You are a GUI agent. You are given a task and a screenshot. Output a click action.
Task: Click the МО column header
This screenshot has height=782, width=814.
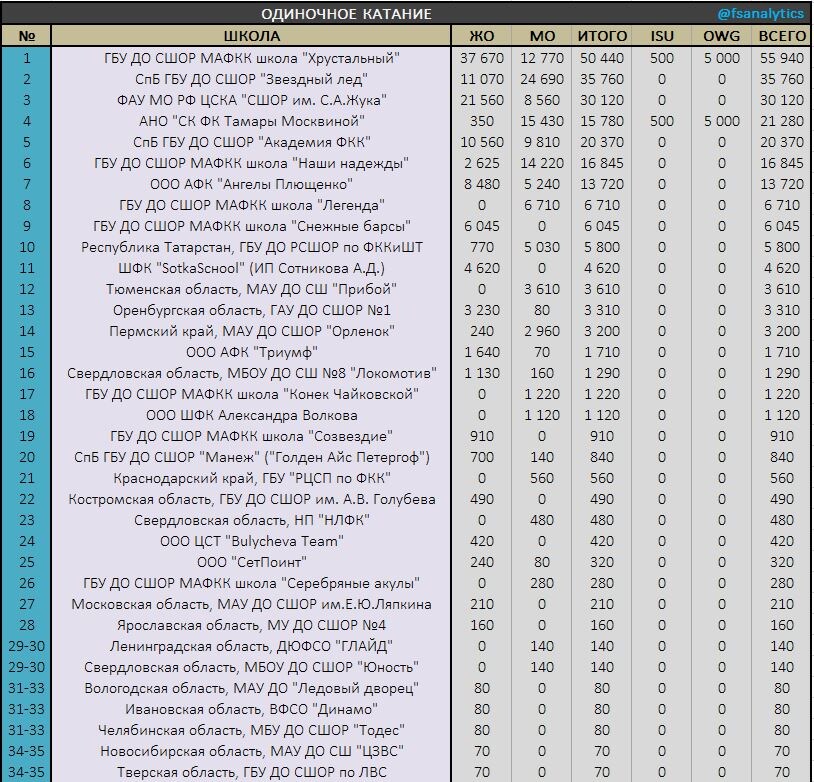pyautogui.click(x=542, y=36)
